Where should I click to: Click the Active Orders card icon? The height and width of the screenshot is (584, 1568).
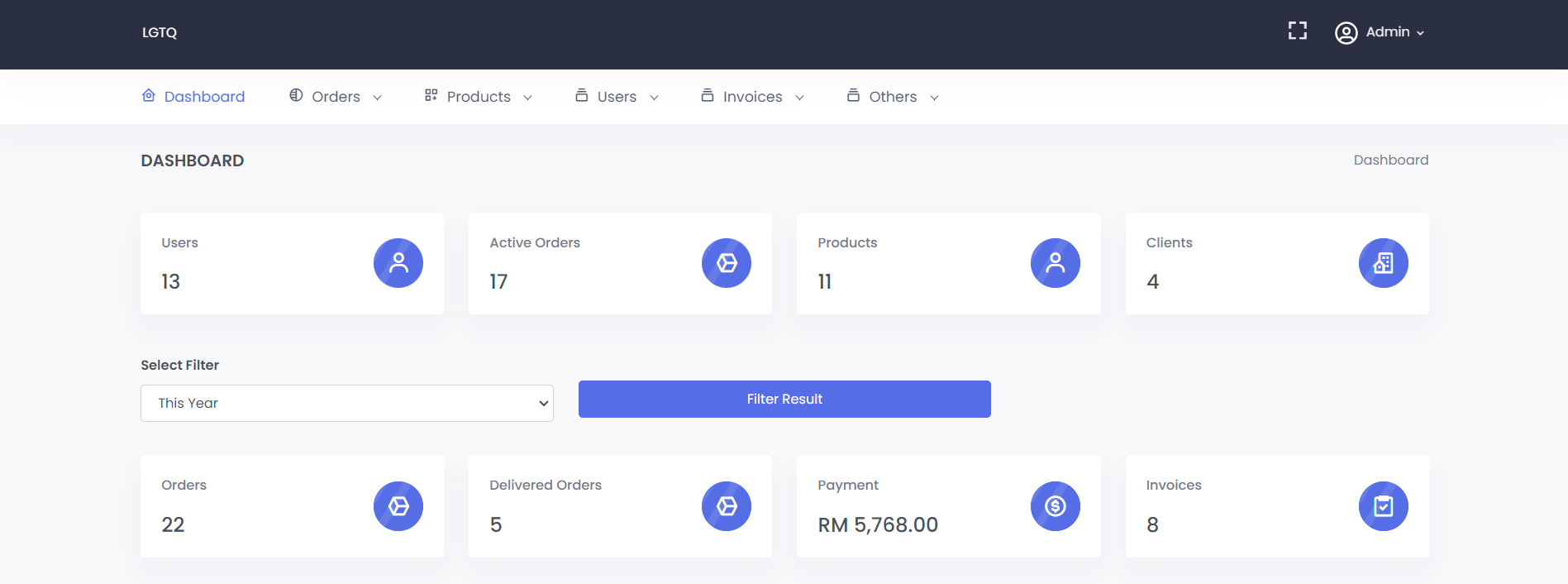[727, 263]
